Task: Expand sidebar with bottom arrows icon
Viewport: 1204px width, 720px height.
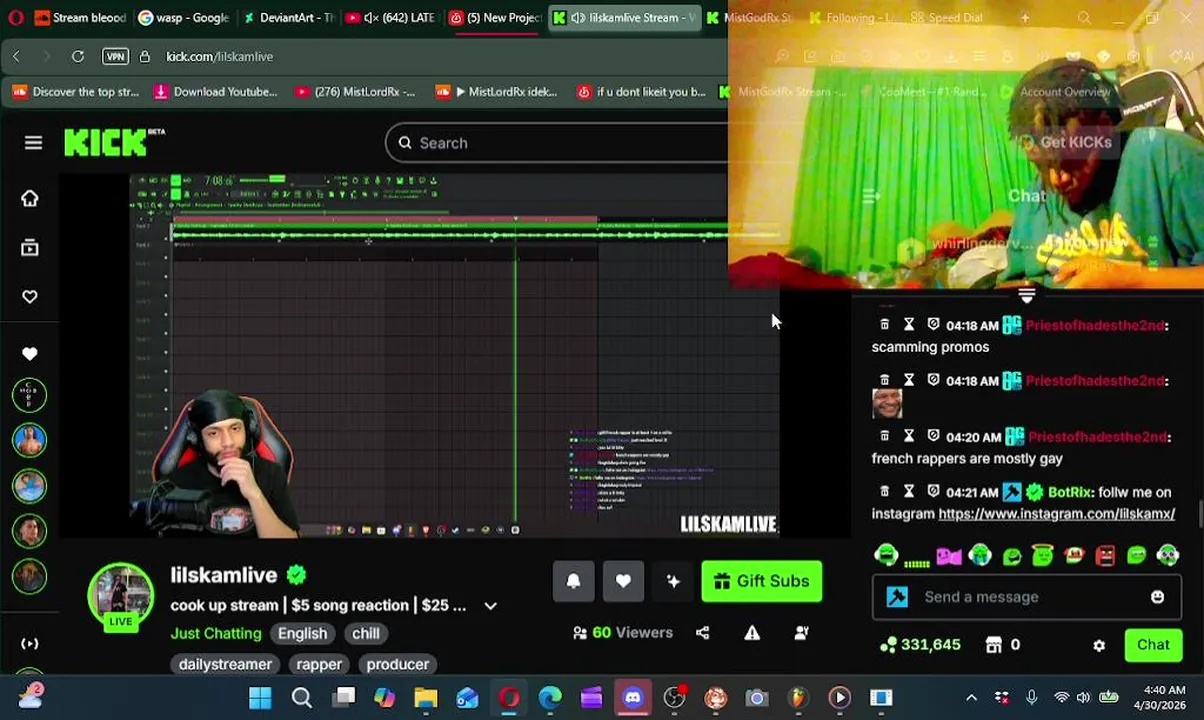Action: tap(29, 644)
